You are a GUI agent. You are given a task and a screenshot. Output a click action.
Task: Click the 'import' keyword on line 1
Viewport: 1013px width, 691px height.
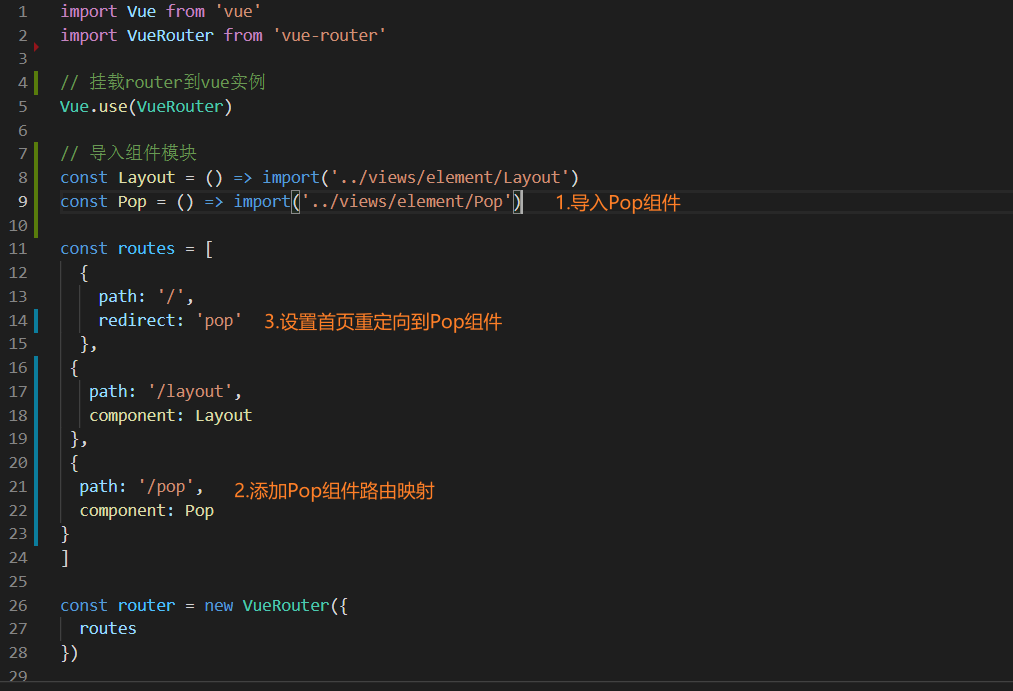(89, 11)
